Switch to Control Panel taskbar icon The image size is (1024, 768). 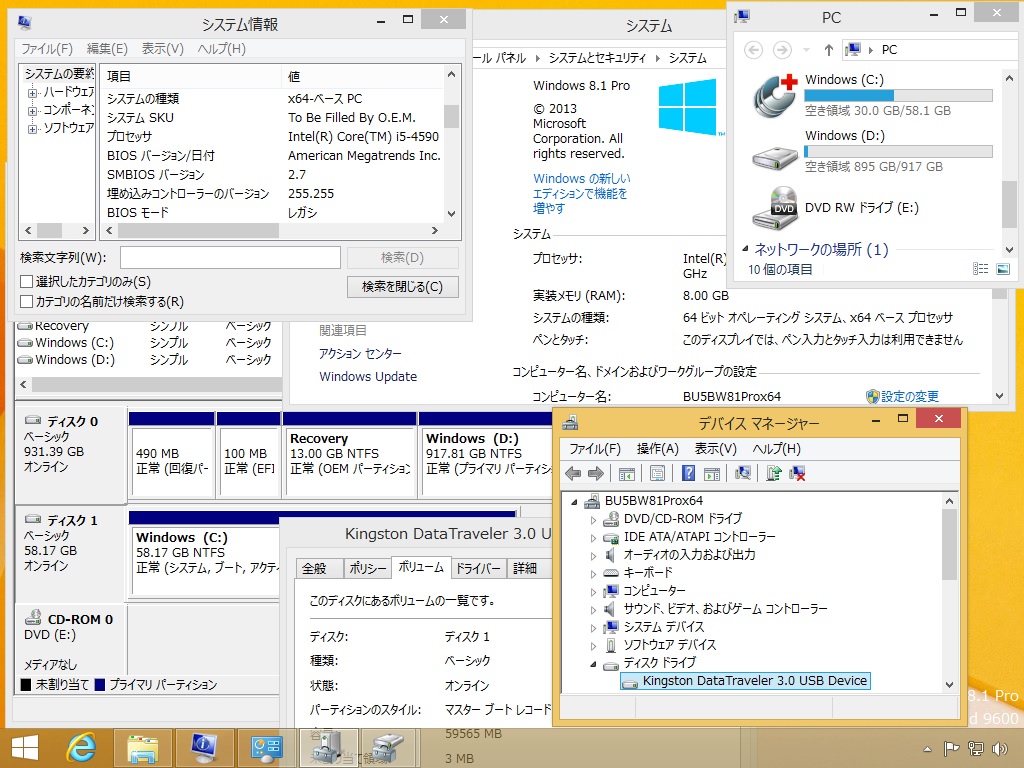266,748
